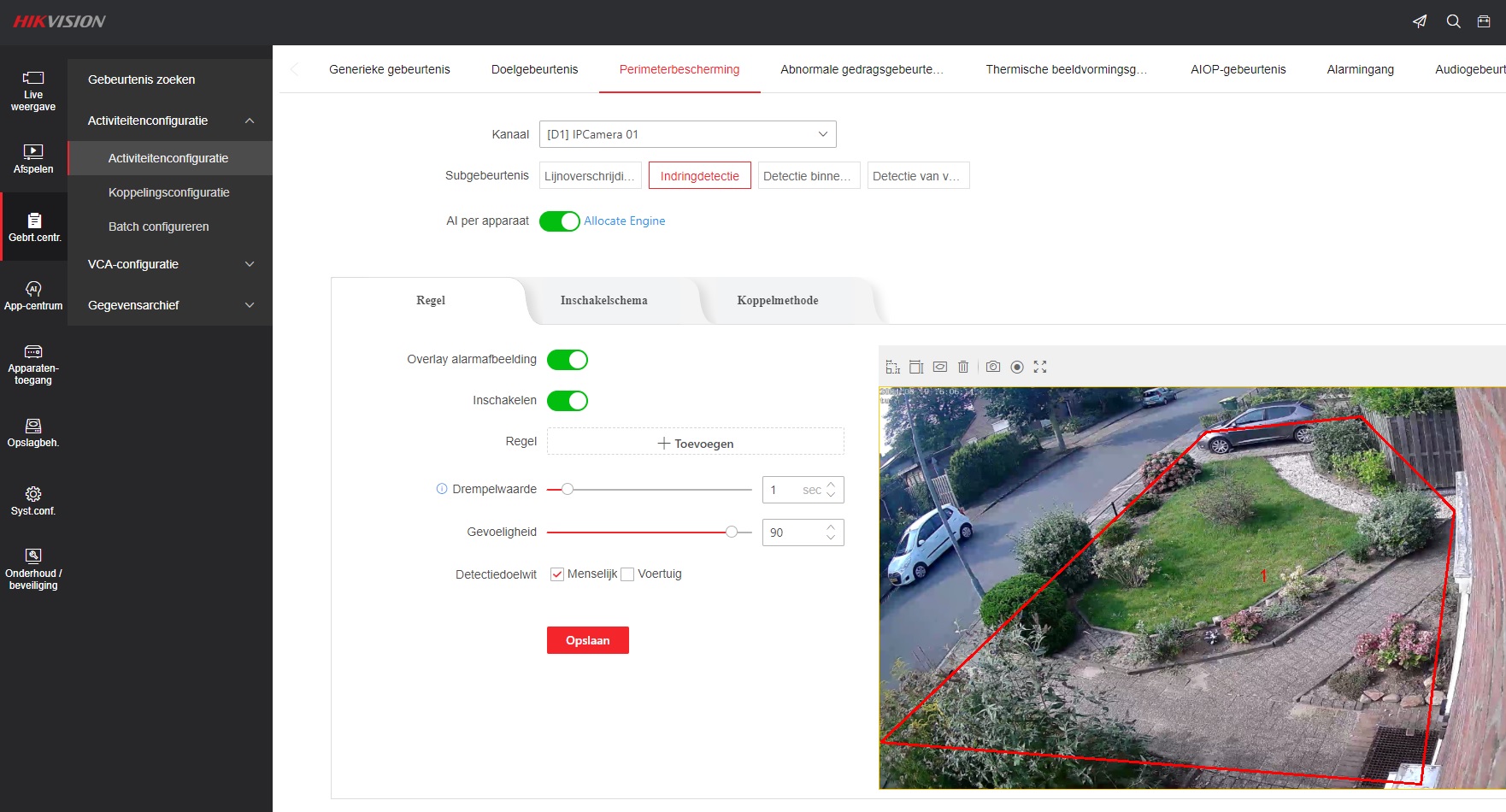Disable the Inschakelen switch
Viewport: 1506px width, 812px height.
[567, 401]
